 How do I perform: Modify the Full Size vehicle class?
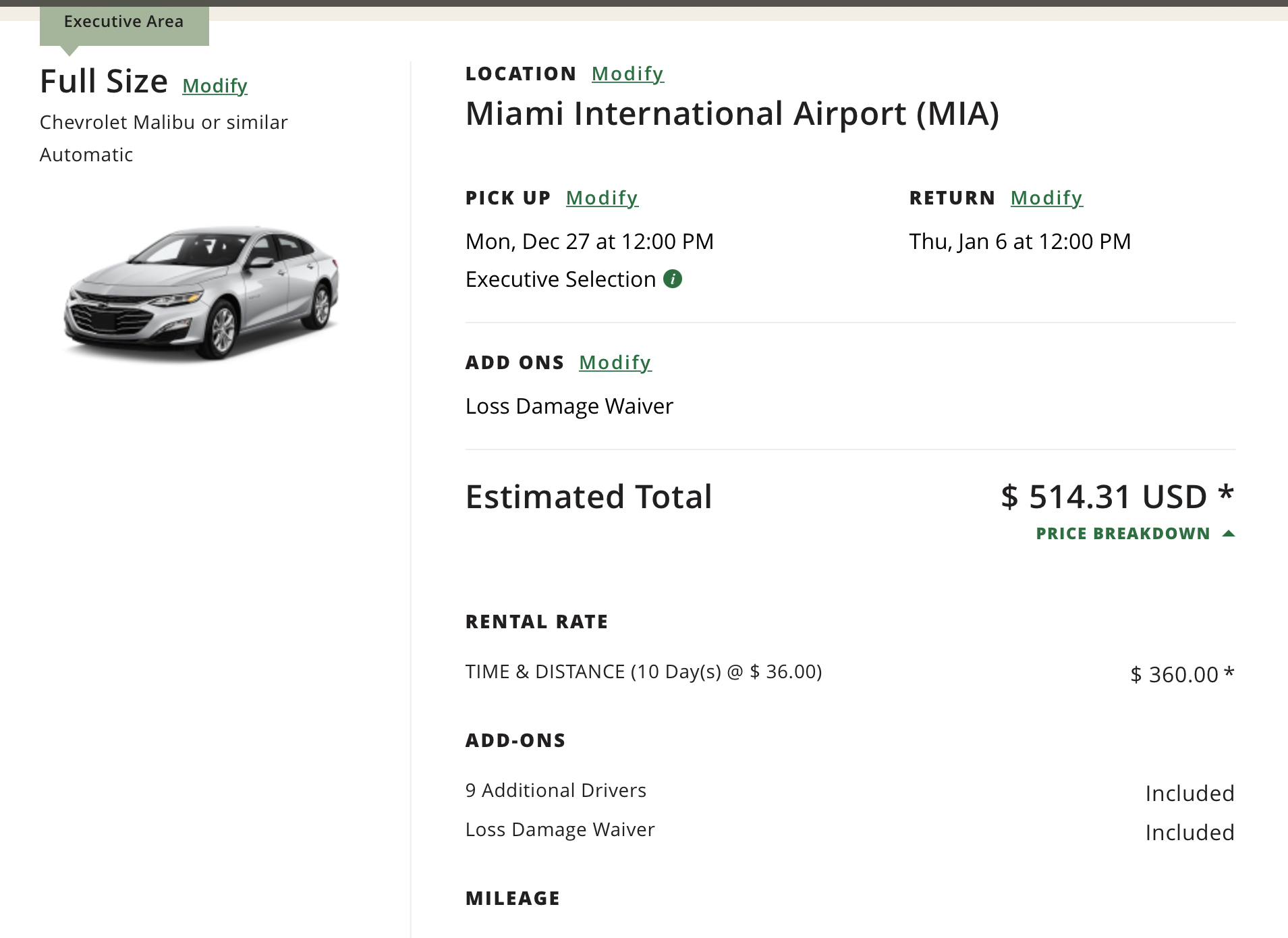[x=215, y=86]
